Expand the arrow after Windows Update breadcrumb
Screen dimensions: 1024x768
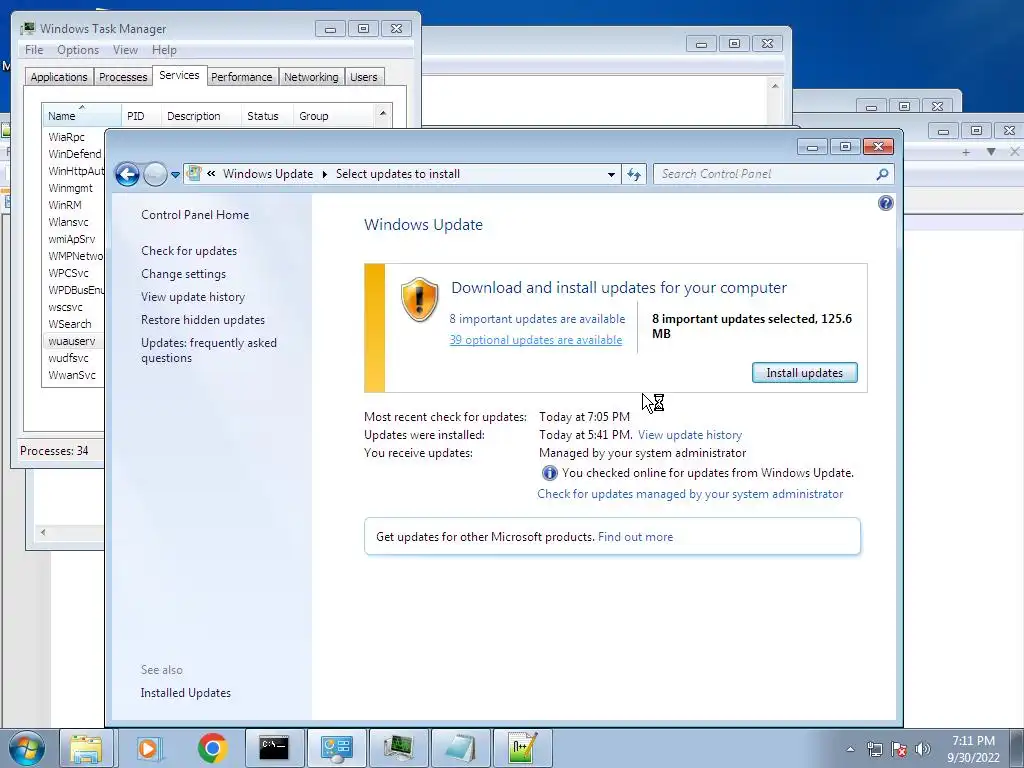[325, 174]
